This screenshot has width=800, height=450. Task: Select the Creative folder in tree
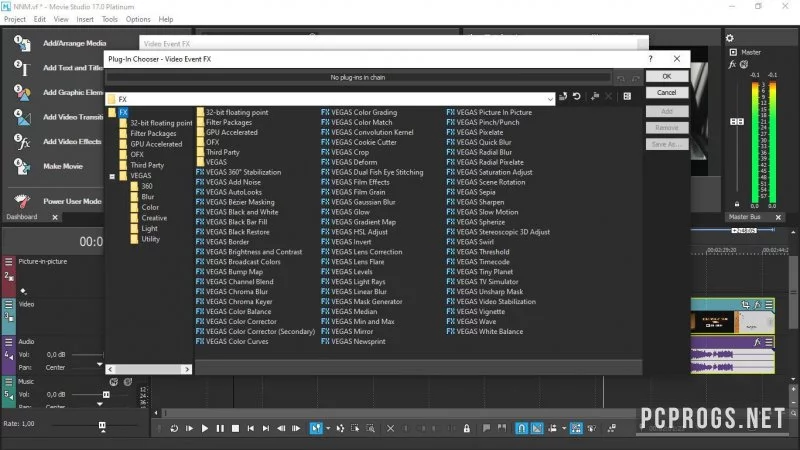point(154,218)
